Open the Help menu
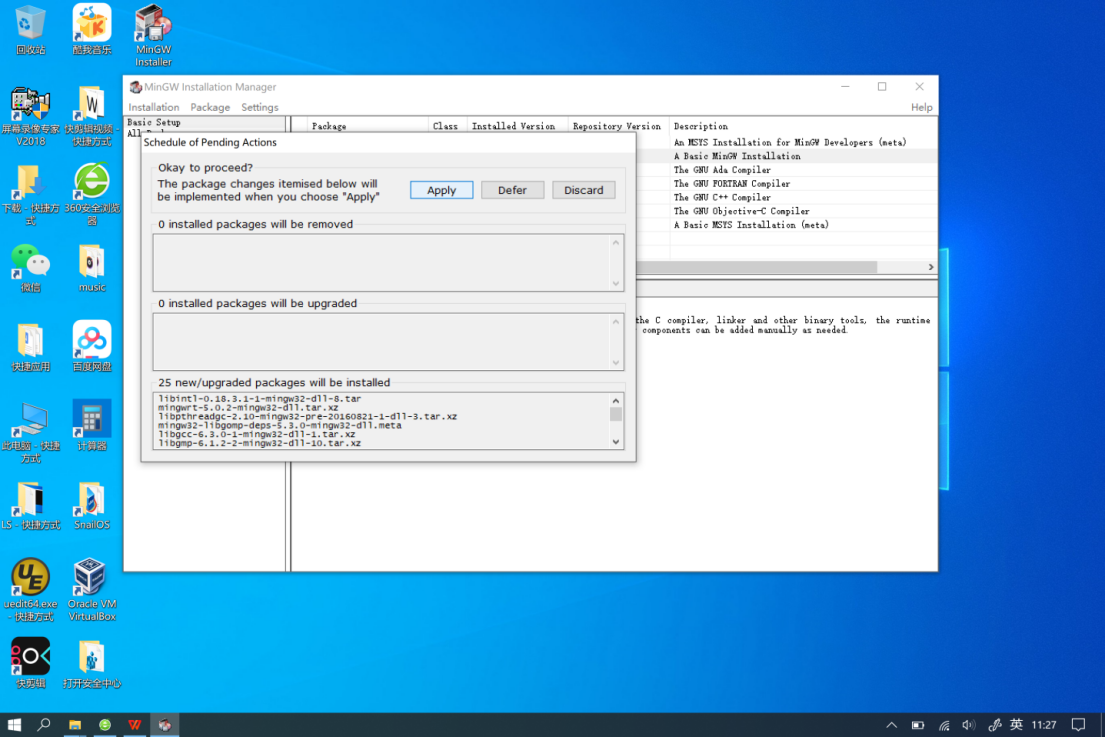This screenshot has height=737, width=1106. click(x=921, y=107)
